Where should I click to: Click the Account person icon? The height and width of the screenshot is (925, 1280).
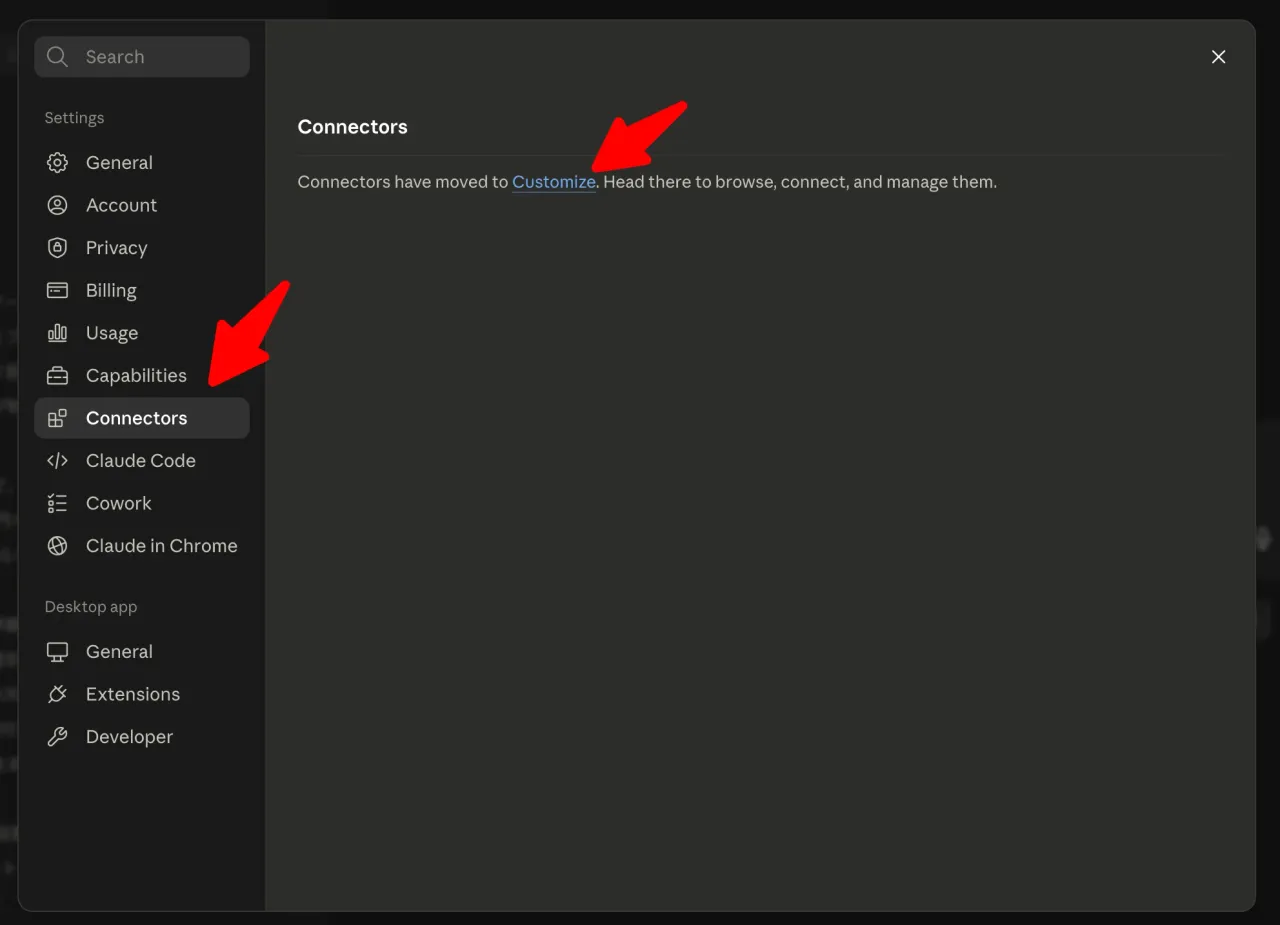click(58, 205)
